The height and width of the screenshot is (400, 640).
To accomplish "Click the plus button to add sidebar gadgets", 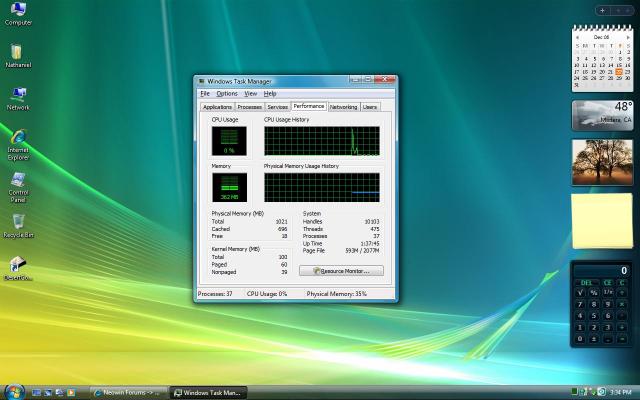I will pos(602,11).
